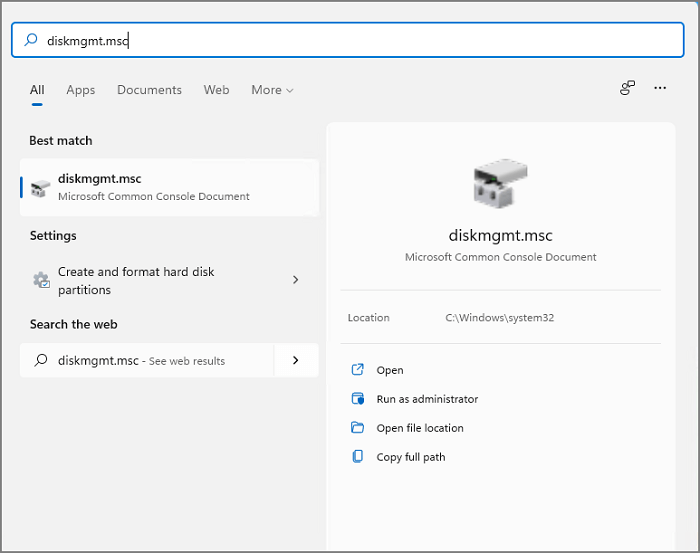Click the search magnifier icon in search box
The image size is (700, 553).
tap(31, 40)
